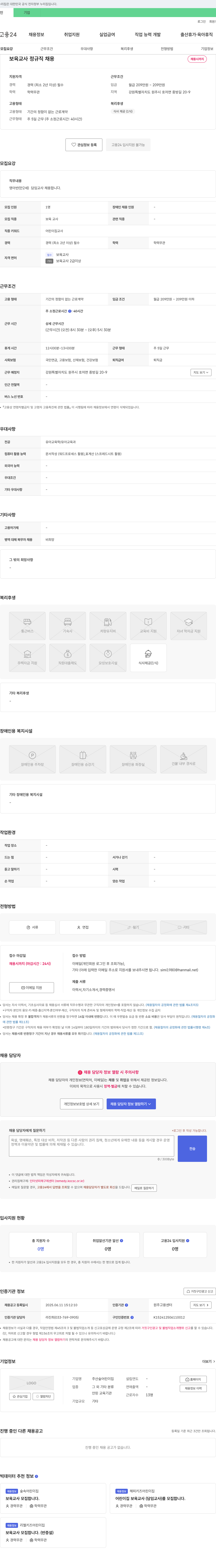Click the 고용24 site logo
Screen dimensions: 216x1568
coord(9,35)
